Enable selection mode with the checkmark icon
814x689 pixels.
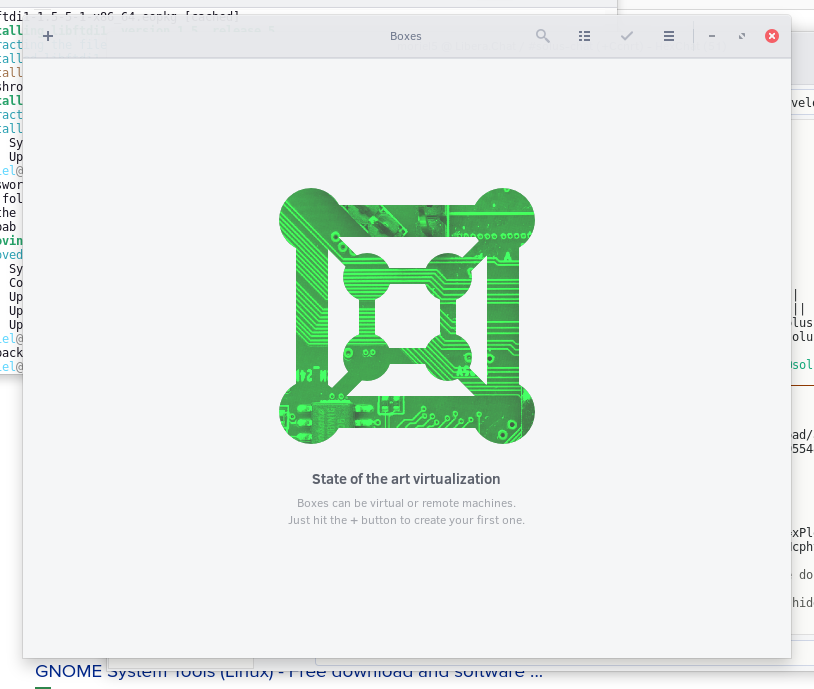627,36
